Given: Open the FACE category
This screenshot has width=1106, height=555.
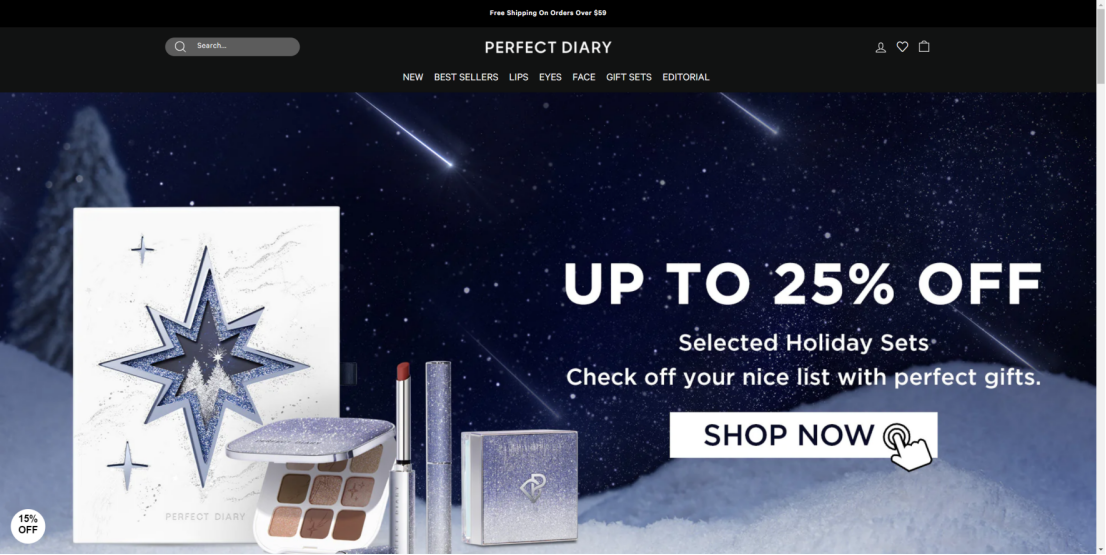Looking at the screenshot, I should 583,77.
